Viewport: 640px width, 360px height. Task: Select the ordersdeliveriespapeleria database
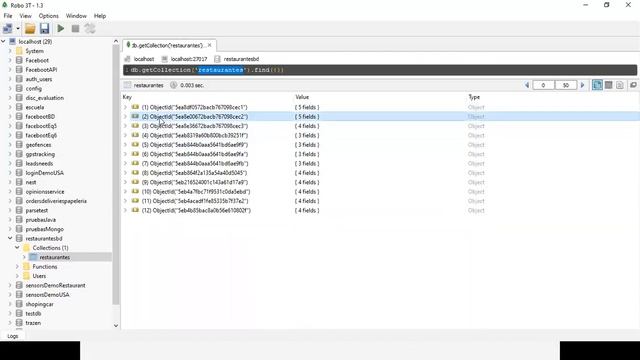tap(56, 201)
